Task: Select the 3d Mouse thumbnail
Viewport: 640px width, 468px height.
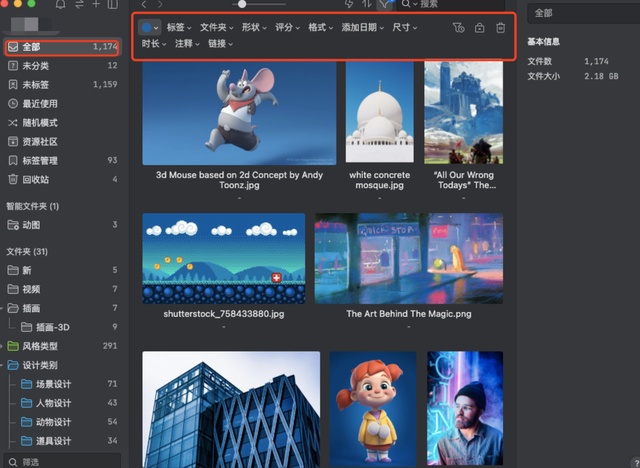Action: (239, 113)
